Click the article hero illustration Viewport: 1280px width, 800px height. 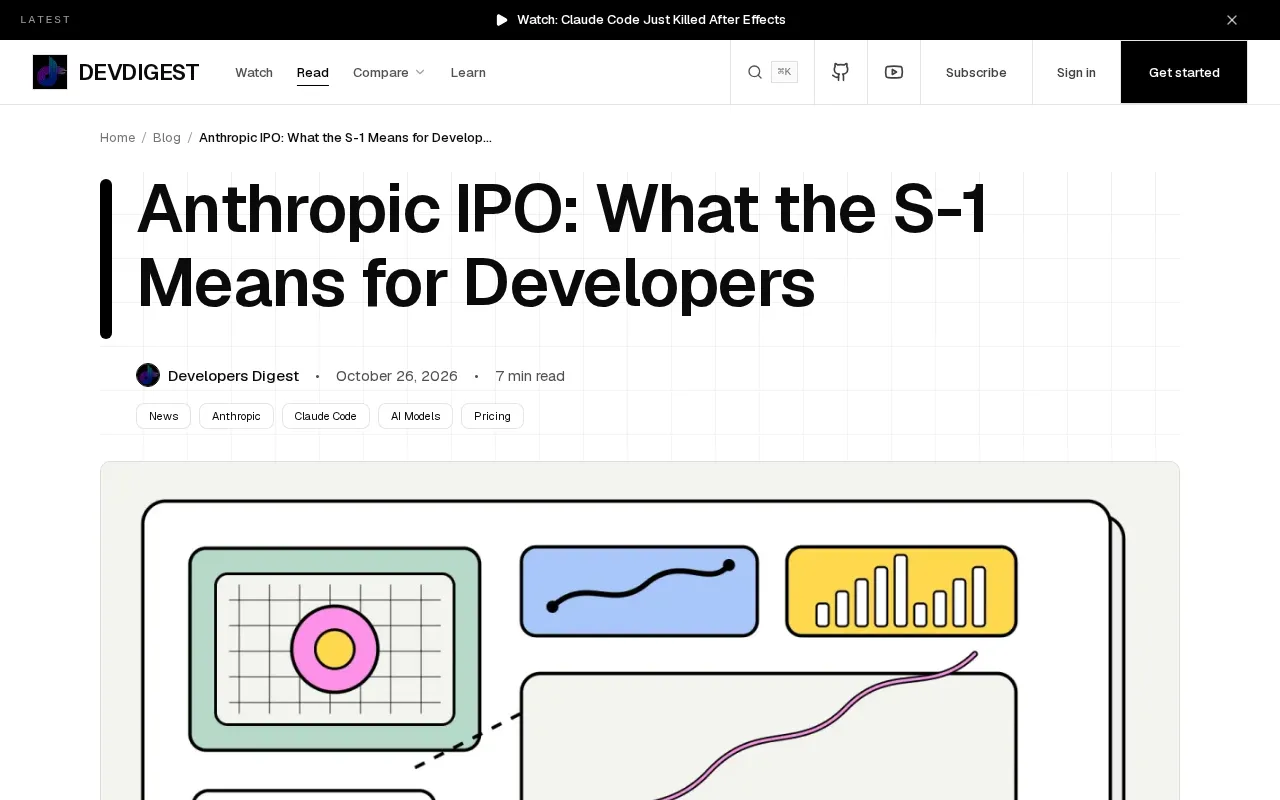click(x=640, y=631)
